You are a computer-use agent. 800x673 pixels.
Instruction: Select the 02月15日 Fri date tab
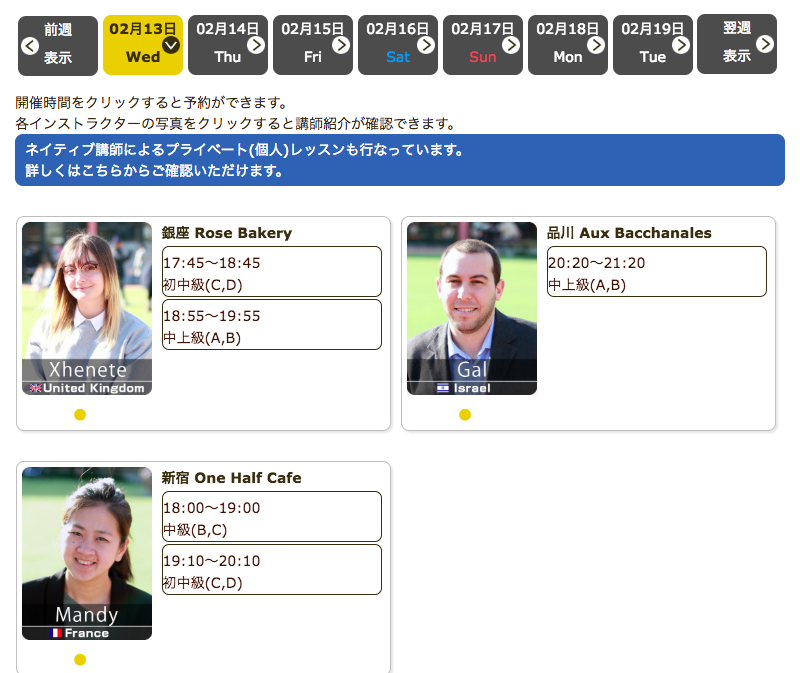pos(312,45)
